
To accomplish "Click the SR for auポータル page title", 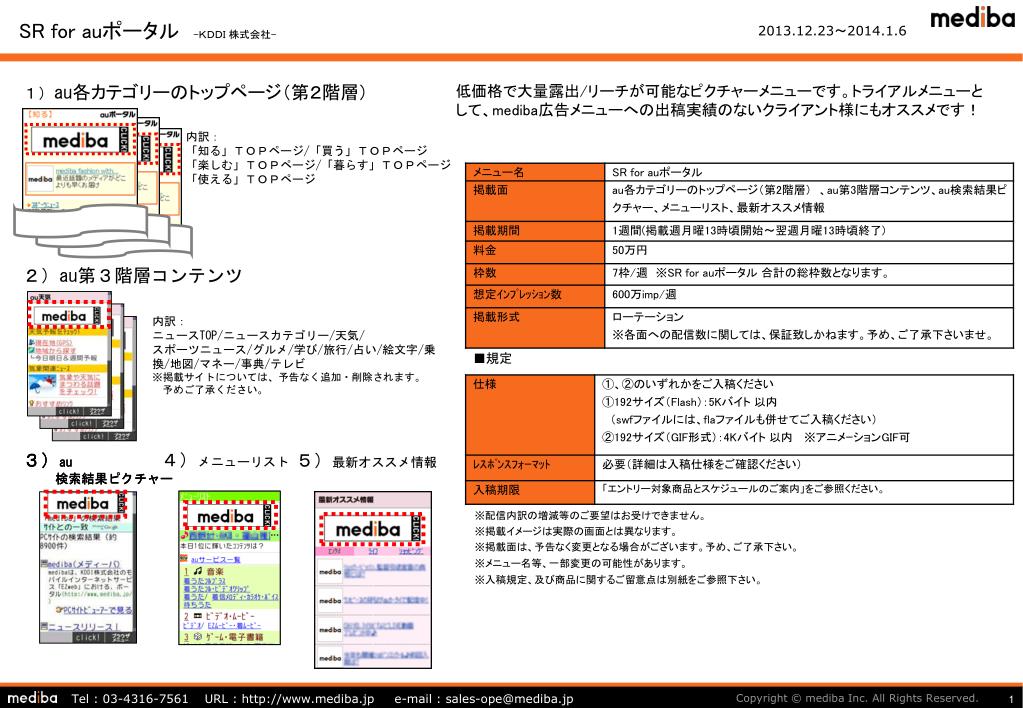I will click(x=99, y=31).
